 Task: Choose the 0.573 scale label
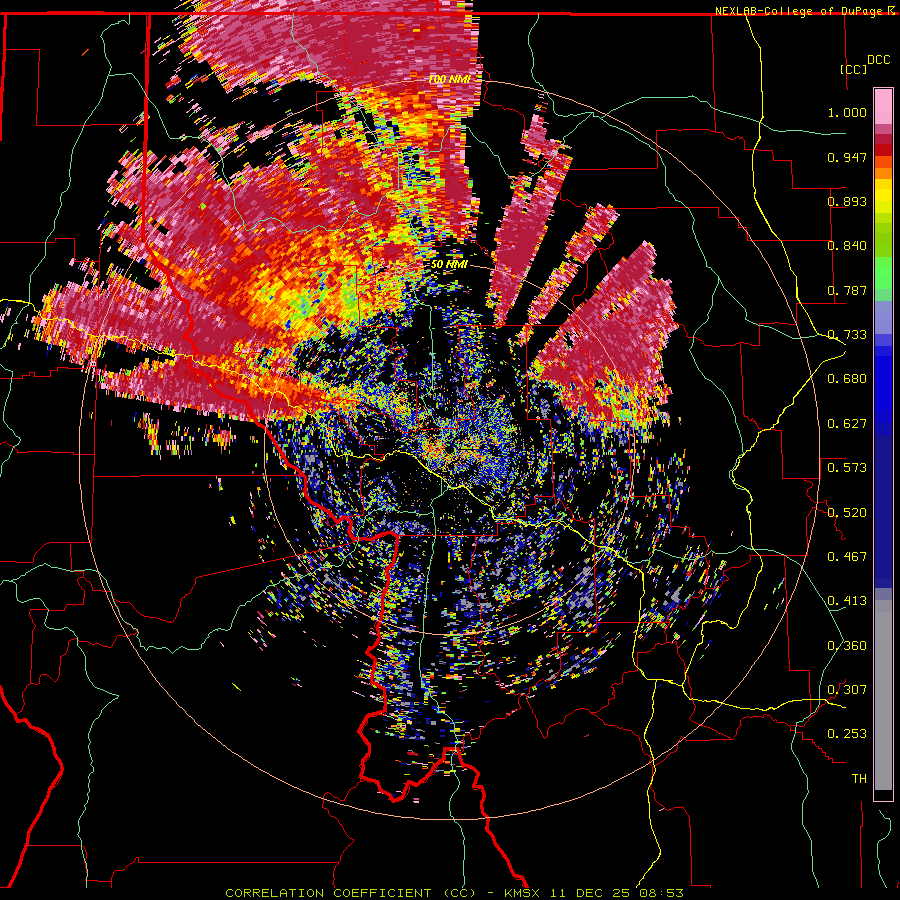coord(847,468)
